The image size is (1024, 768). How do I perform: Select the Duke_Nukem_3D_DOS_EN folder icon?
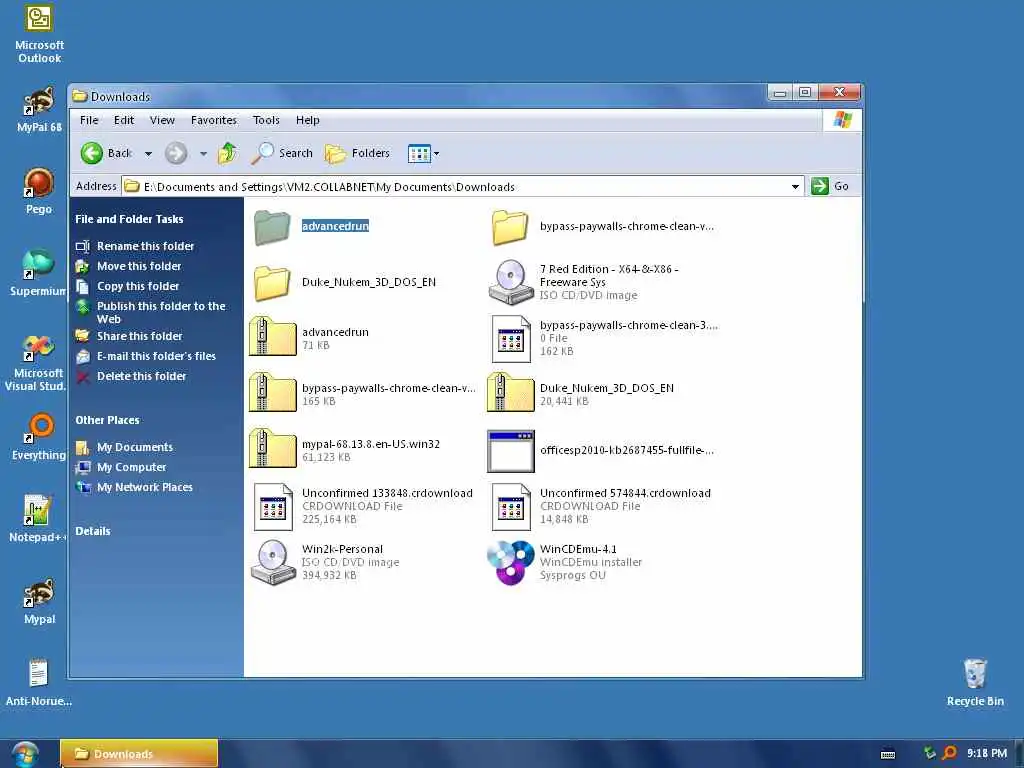coord(272,283)
